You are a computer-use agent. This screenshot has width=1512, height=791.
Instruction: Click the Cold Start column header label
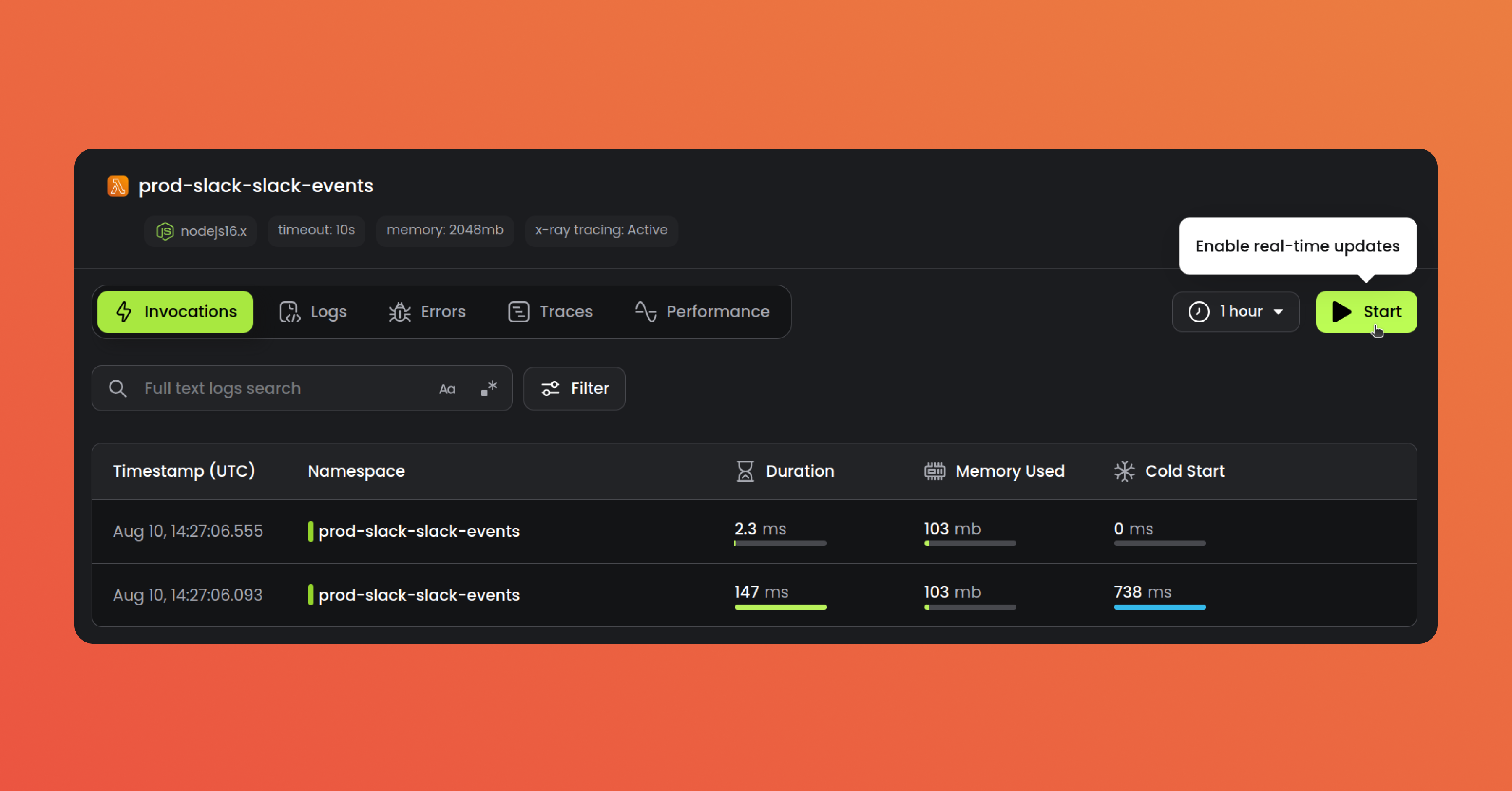[1184, 471]
